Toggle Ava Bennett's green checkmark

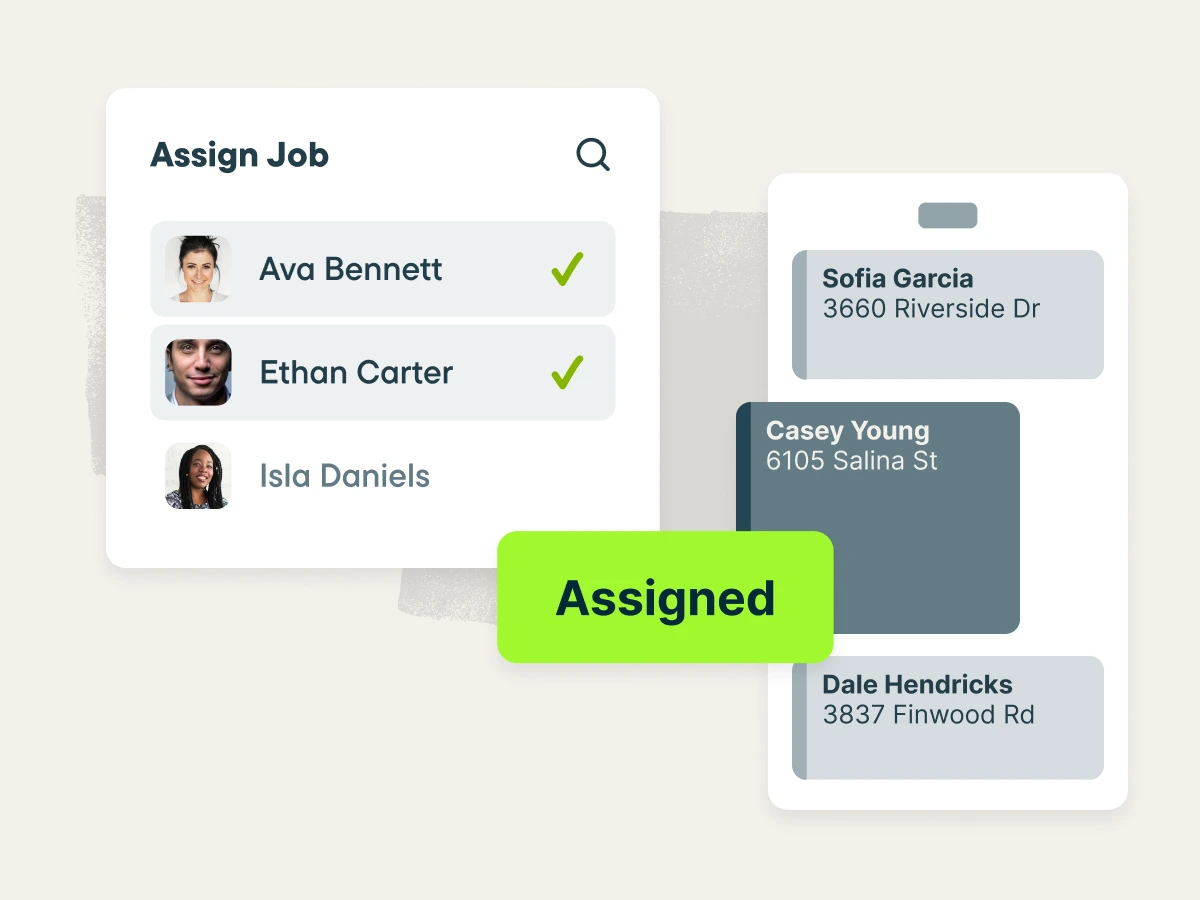pos(567,269)
